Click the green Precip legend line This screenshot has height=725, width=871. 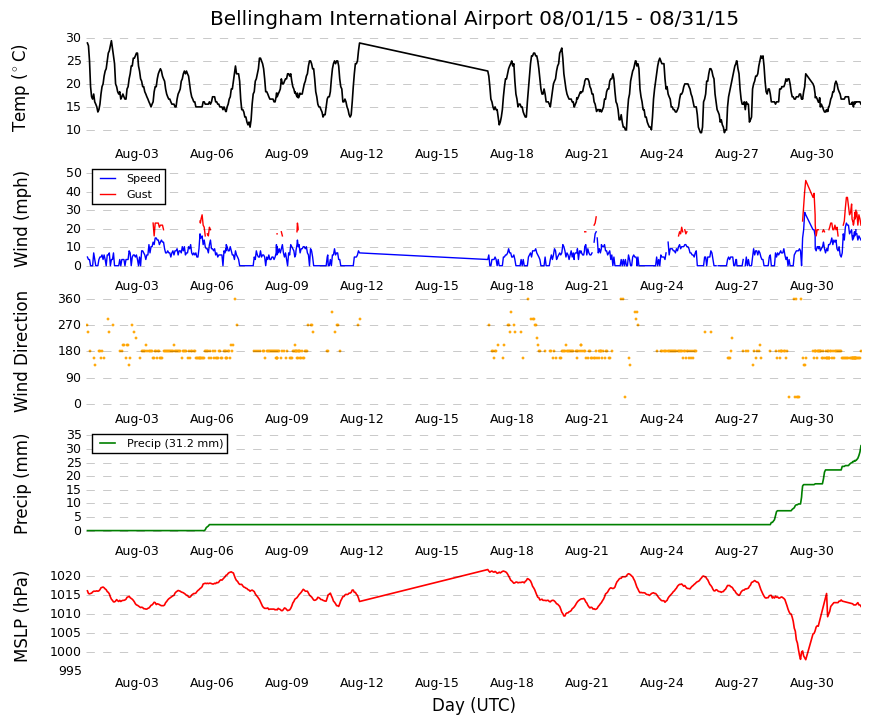tap(107, 443)
